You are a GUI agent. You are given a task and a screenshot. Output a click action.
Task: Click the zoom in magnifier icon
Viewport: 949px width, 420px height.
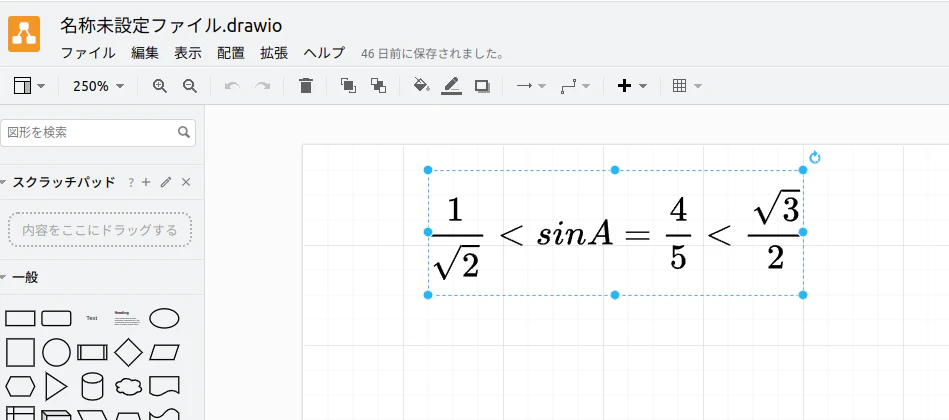click(x=160, y=86)
